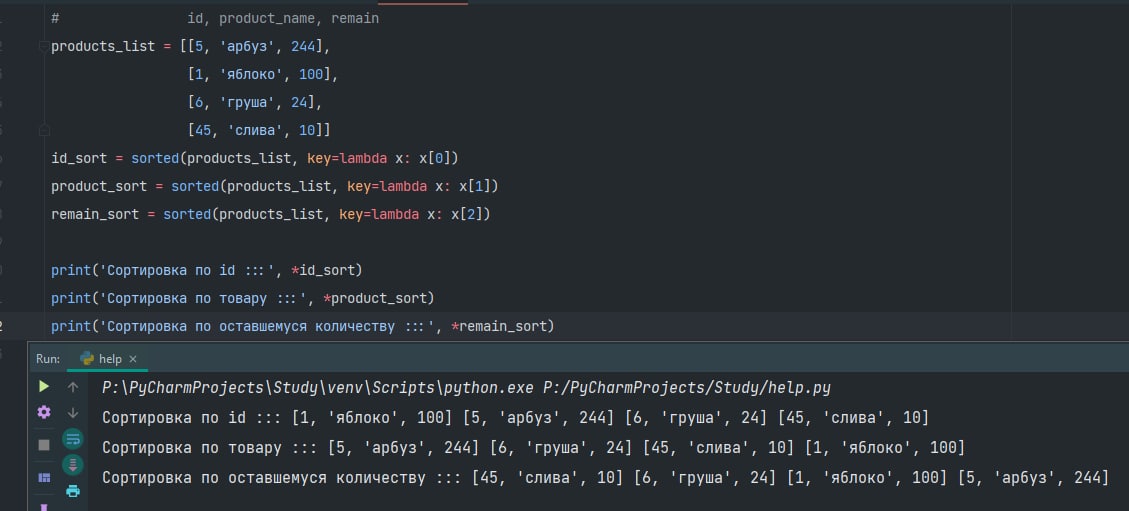The height and width of the screenshot is (511, 1129).
Task: Click the Up the Stack Trace arrow
Action: [x=73, y=386]
